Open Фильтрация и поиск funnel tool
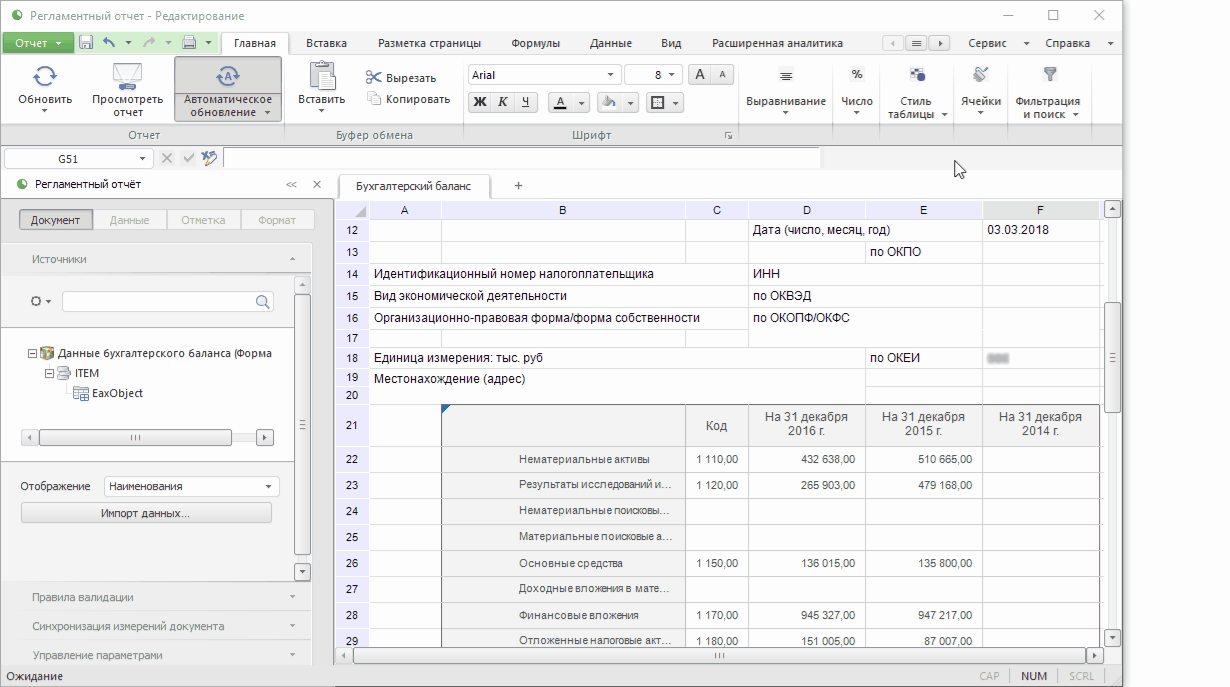Viewport: 1230px width, 687px height. coord(1049,75)
